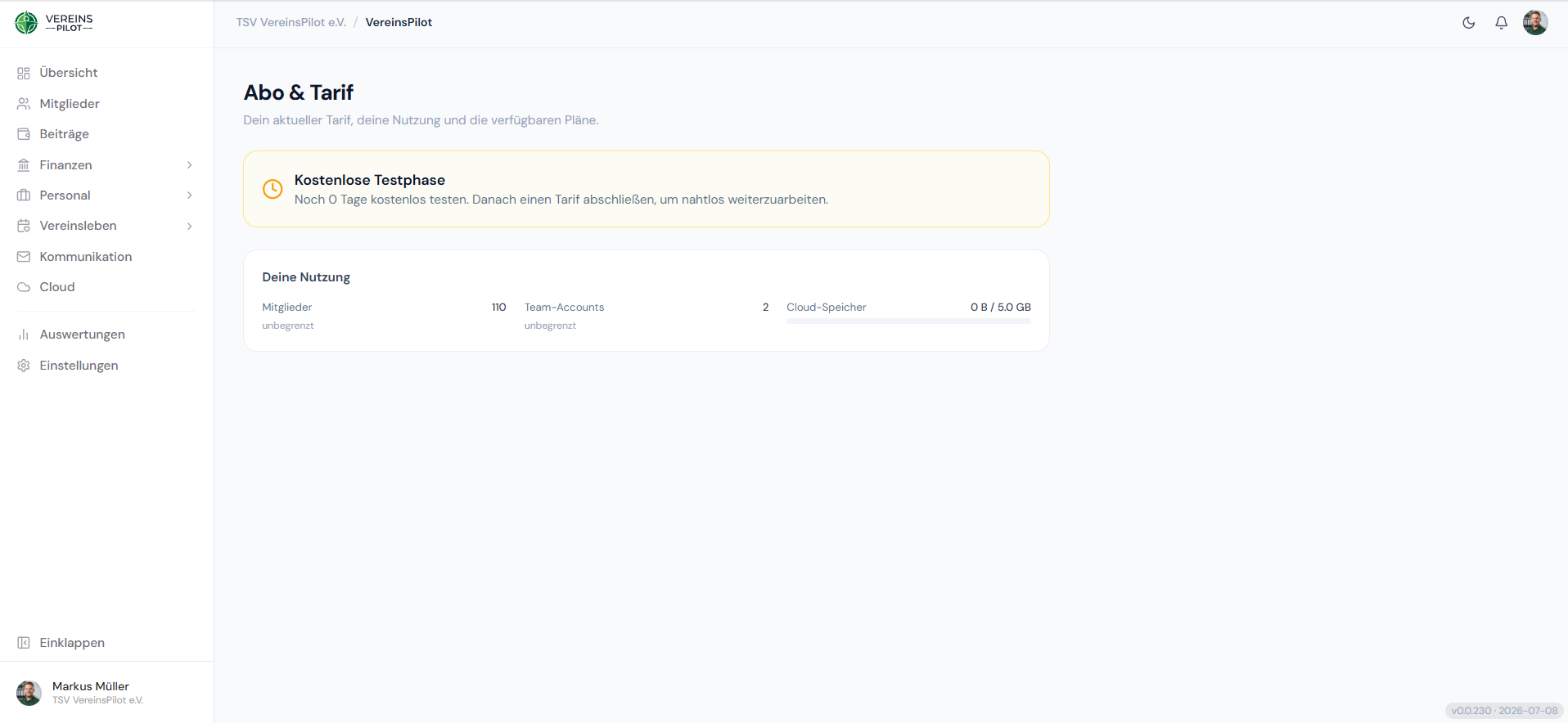
Task: Click the Cloud icon in sidebar
Action: pos(24,287)
